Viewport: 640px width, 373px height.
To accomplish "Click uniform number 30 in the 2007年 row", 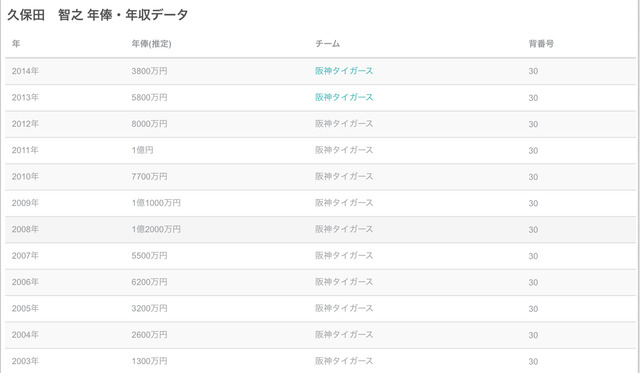I will 533,256.
